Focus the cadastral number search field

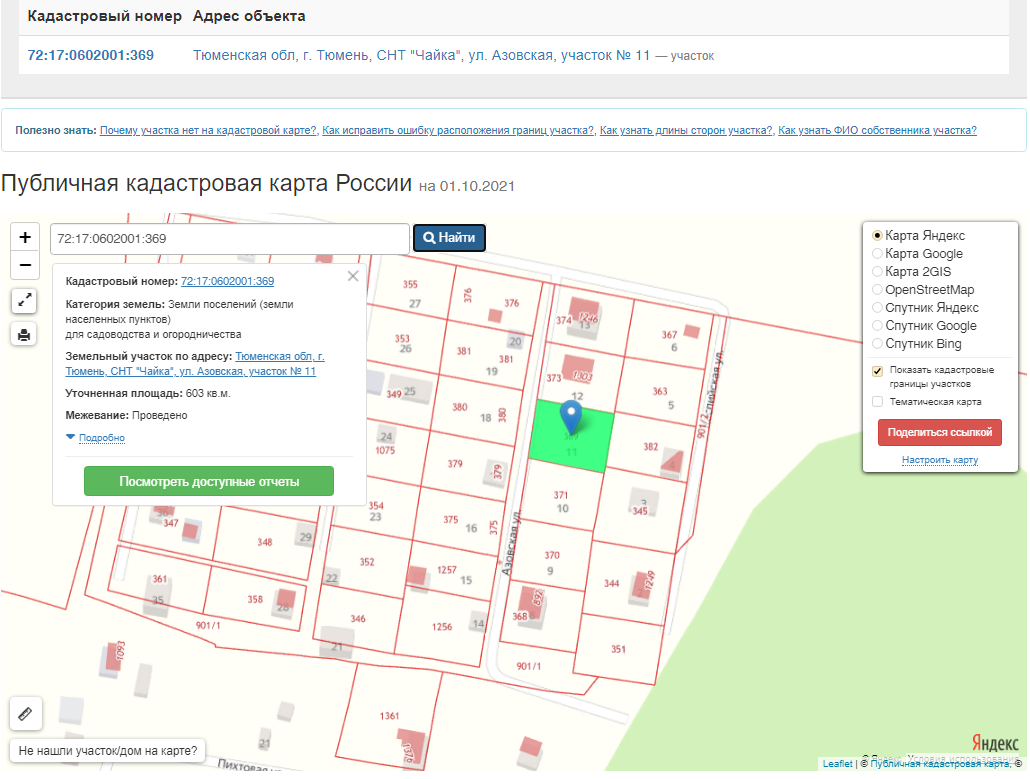pyautogui.click(x=230, y=238)
